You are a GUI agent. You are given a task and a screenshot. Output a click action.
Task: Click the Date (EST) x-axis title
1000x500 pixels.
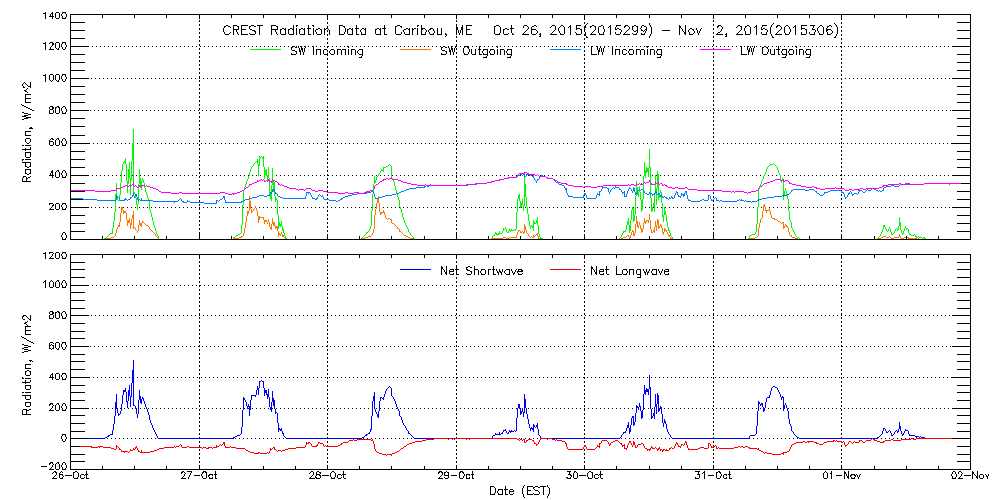click(521, 491)
